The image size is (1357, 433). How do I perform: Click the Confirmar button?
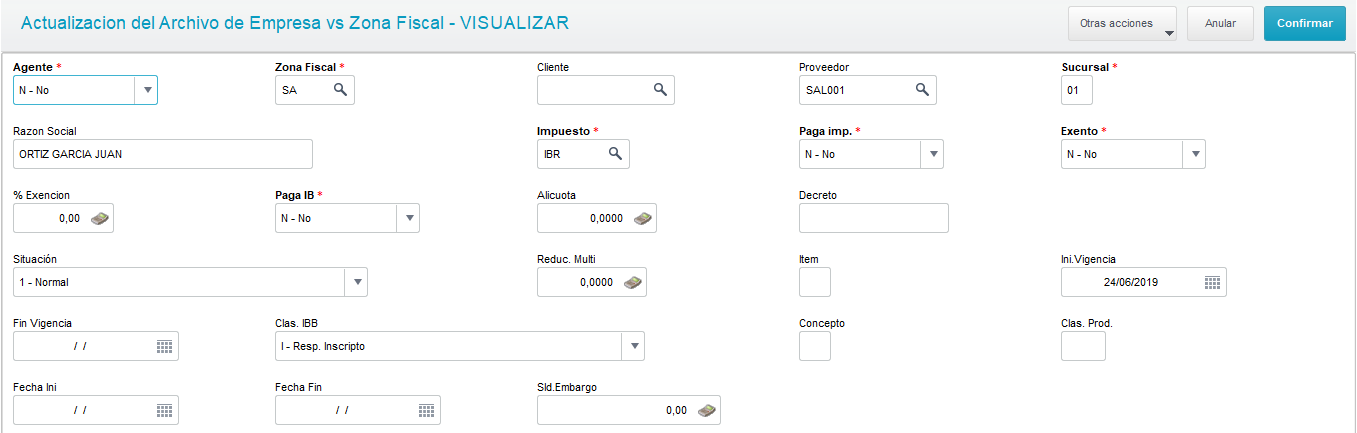1304,23
